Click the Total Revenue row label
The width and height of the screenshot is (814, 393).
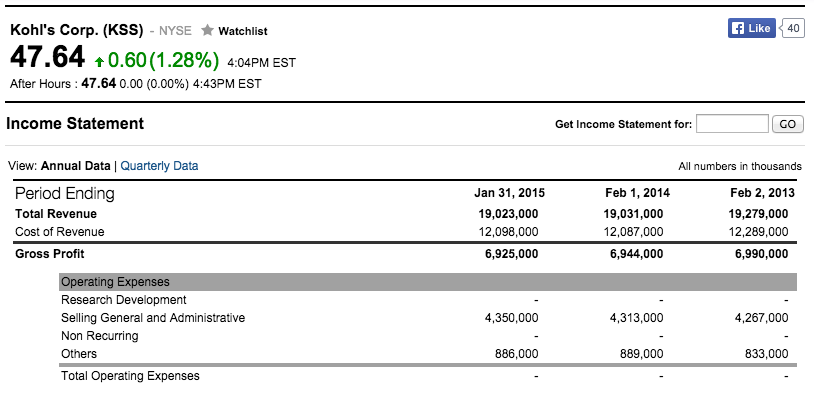click(56, 214)
